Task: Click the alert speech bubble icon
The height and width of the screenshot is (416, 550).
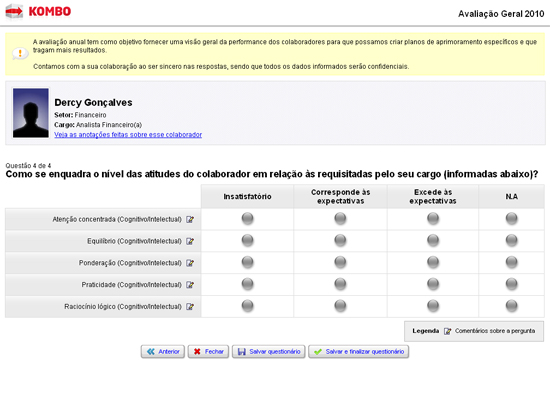Action: (x=20, y=54)
